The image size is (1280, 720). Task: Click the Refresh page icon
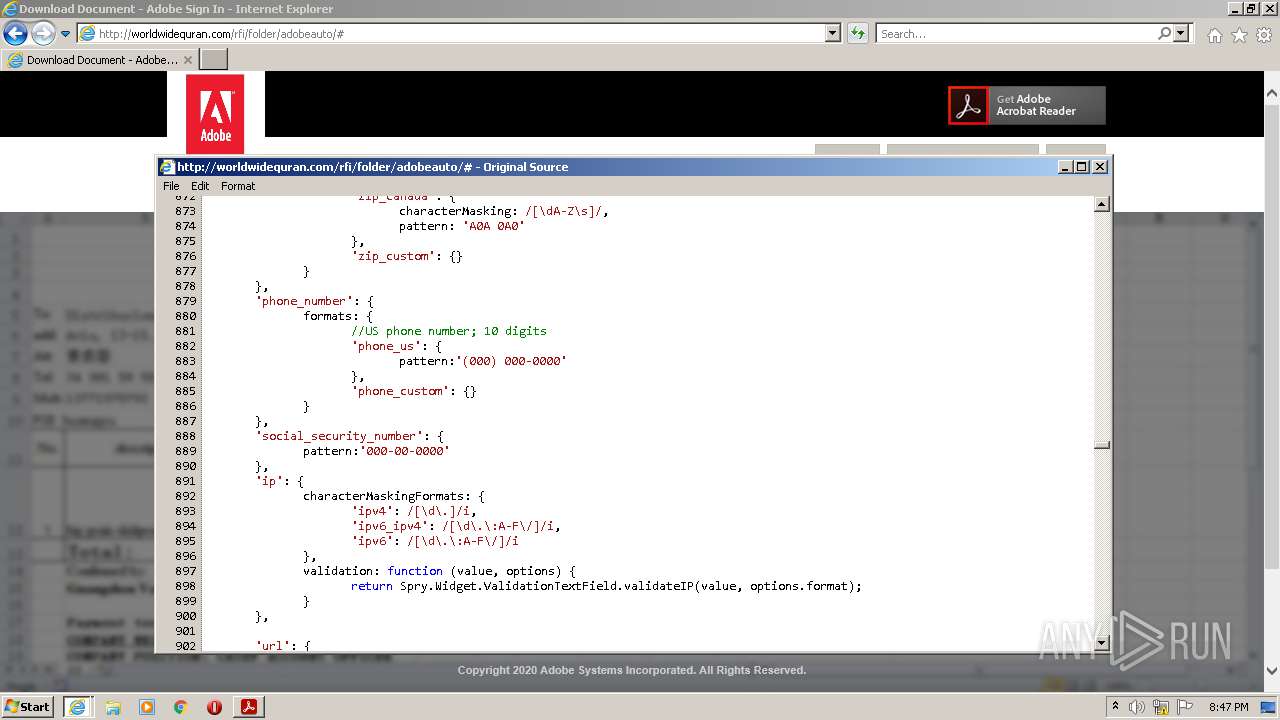tap(857, 34)
